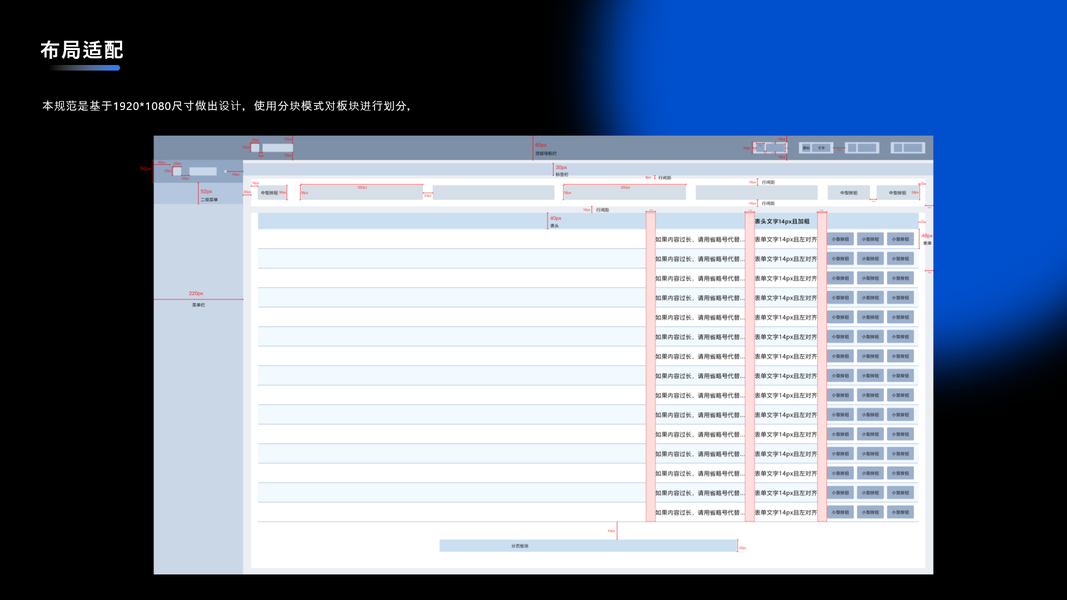Click the 图标 文字 item in top navigation
Viewport: 1067px width, 600px height.
[816, 148]
